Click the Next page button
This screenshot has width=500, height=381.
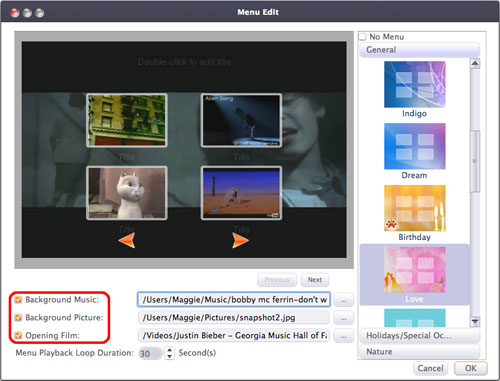click(315, 280)
